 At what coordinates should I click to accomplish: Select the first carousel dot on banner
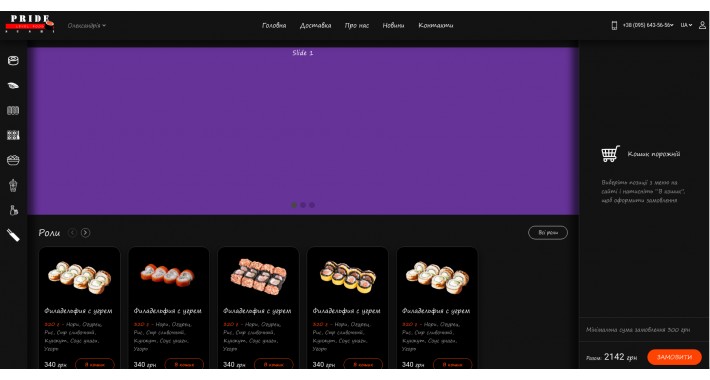click(294, 205)
